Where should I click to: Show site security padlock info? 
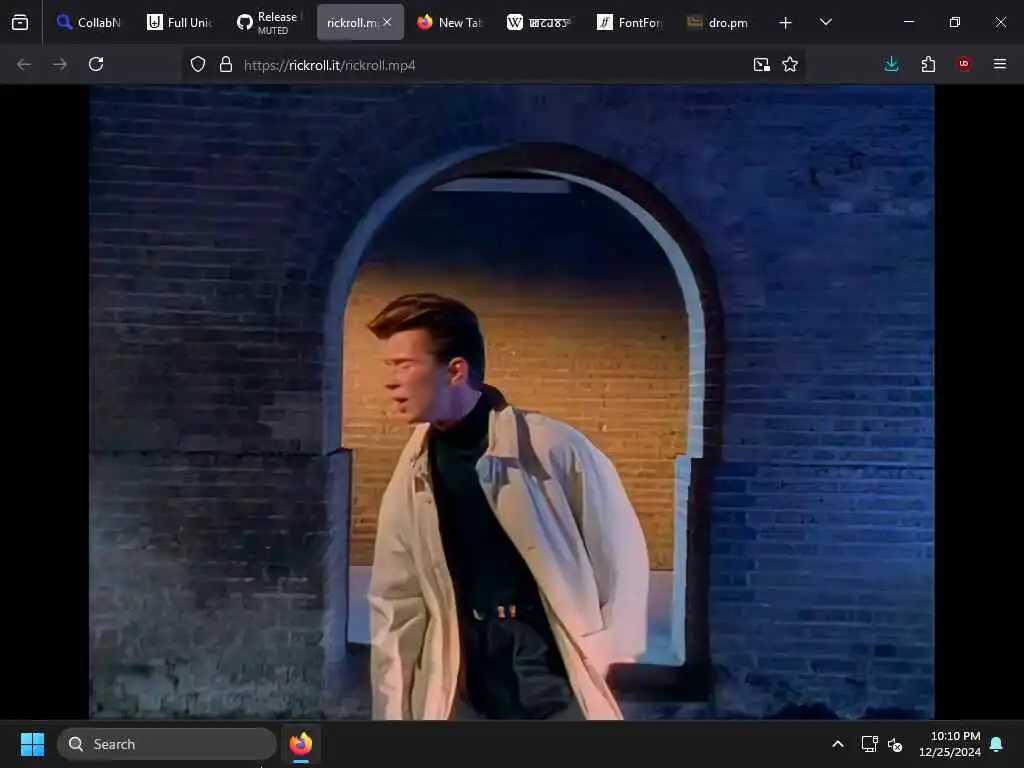[226, 65]
